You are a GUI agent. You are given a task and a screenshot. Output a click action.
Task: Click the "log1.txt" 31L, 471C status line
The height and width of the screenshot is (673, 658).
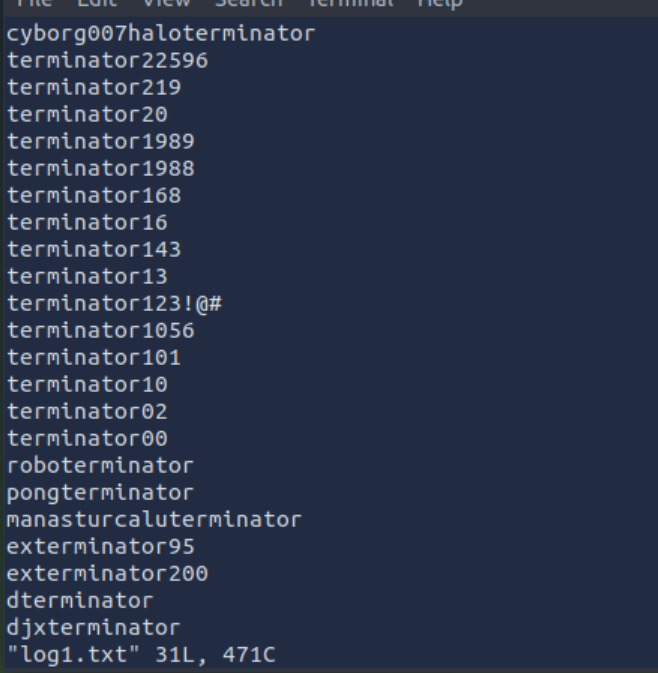click(141, 655)
